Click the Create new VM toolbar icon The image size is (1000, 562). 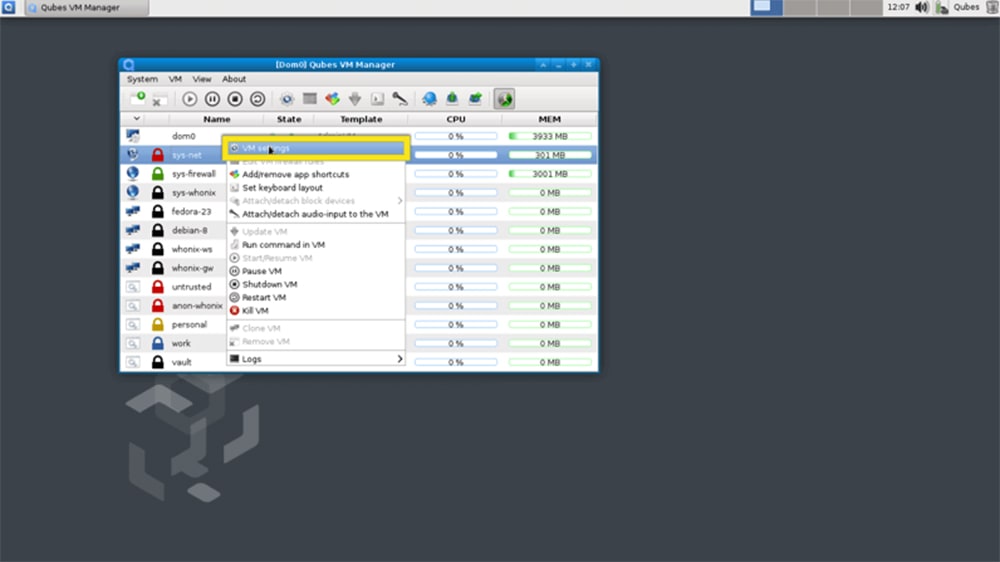coord(137,98)
